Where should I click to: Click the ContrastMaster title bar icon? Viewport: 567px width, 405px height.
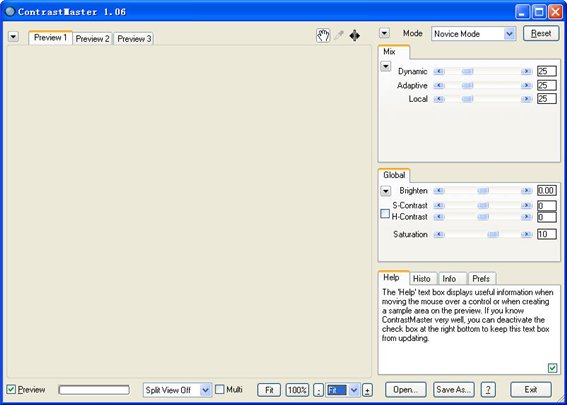pyautogui.click(x=10, y=12)
